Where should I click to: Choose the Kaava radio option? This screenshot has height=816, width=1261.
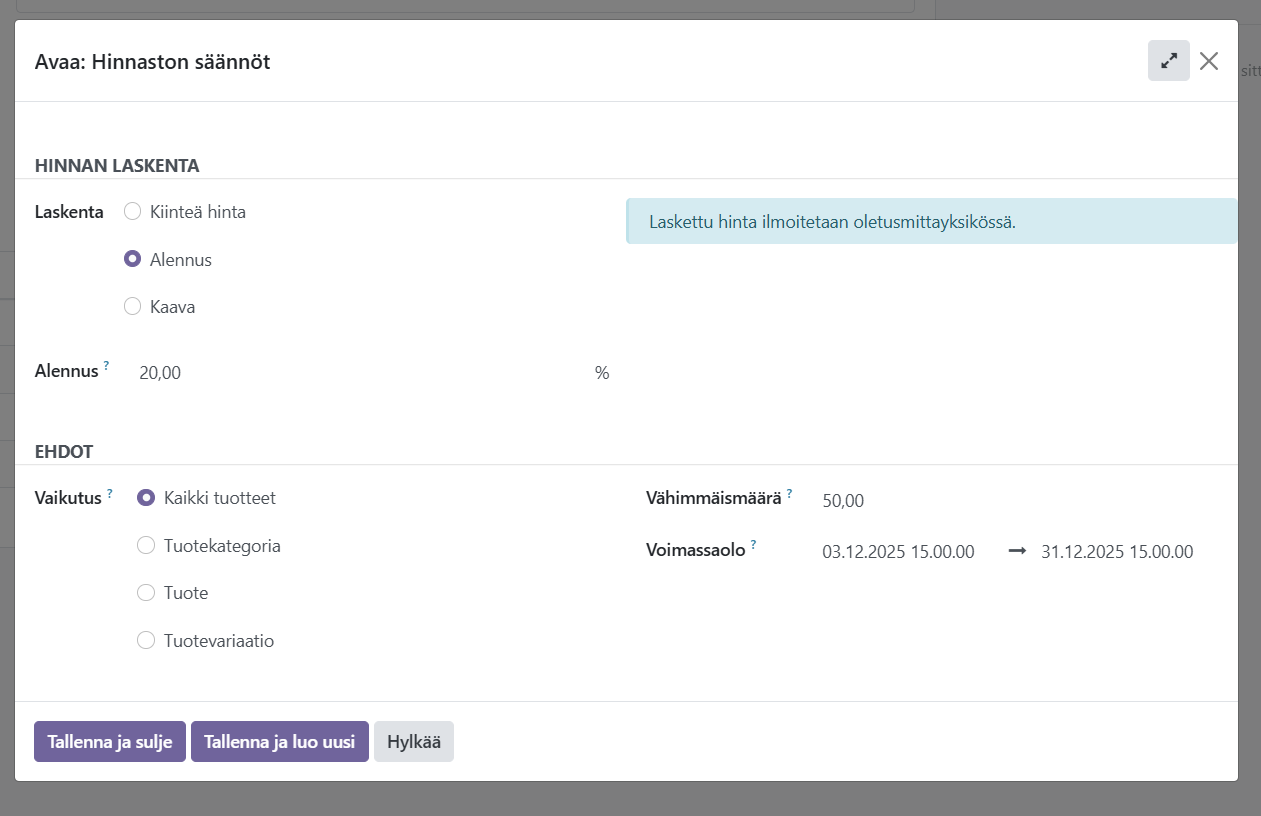pyautogui.click(x=132, y=307)
